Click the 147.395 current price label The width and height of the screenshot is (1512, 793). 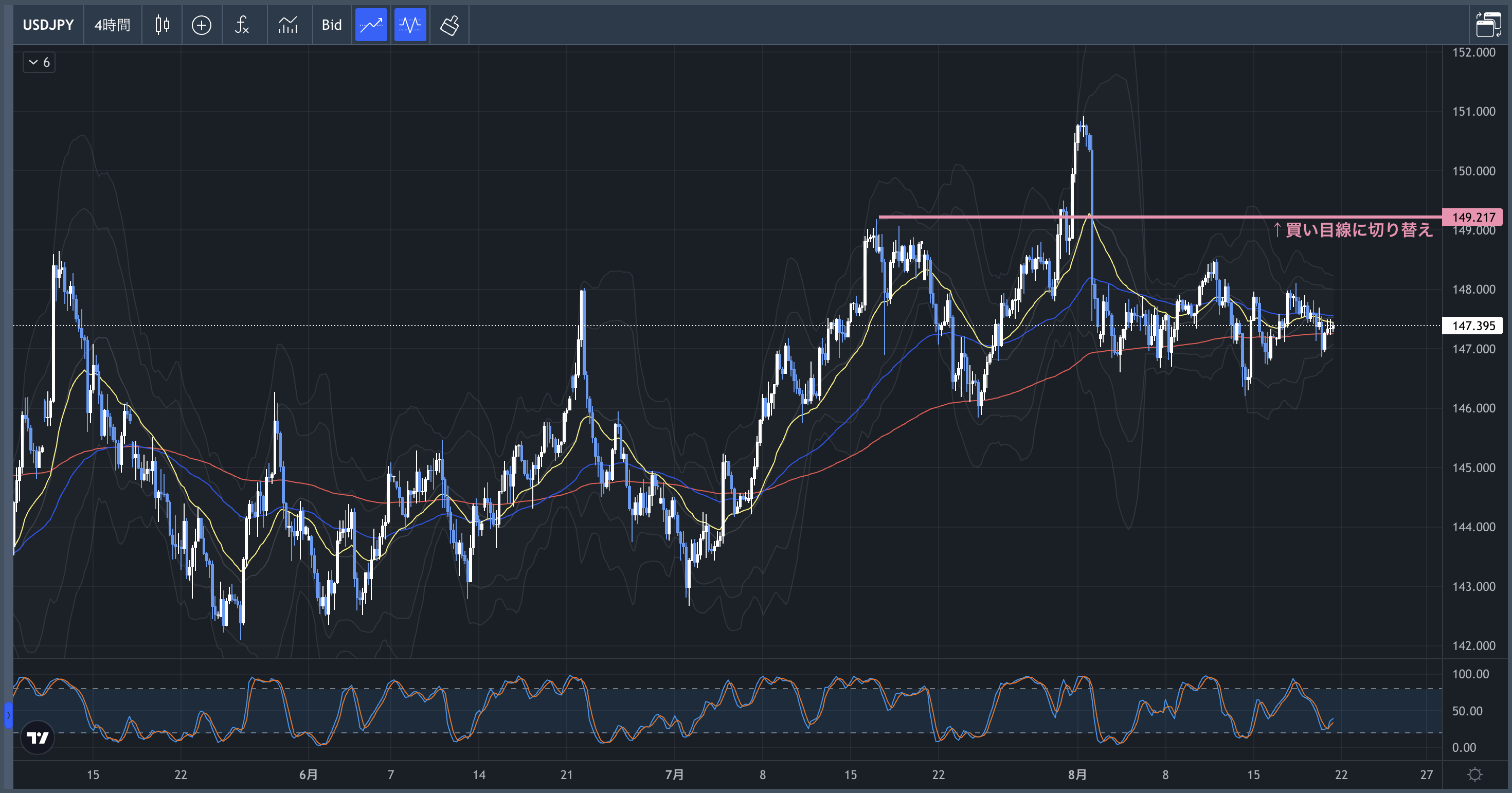click(x=1473, y=326)
